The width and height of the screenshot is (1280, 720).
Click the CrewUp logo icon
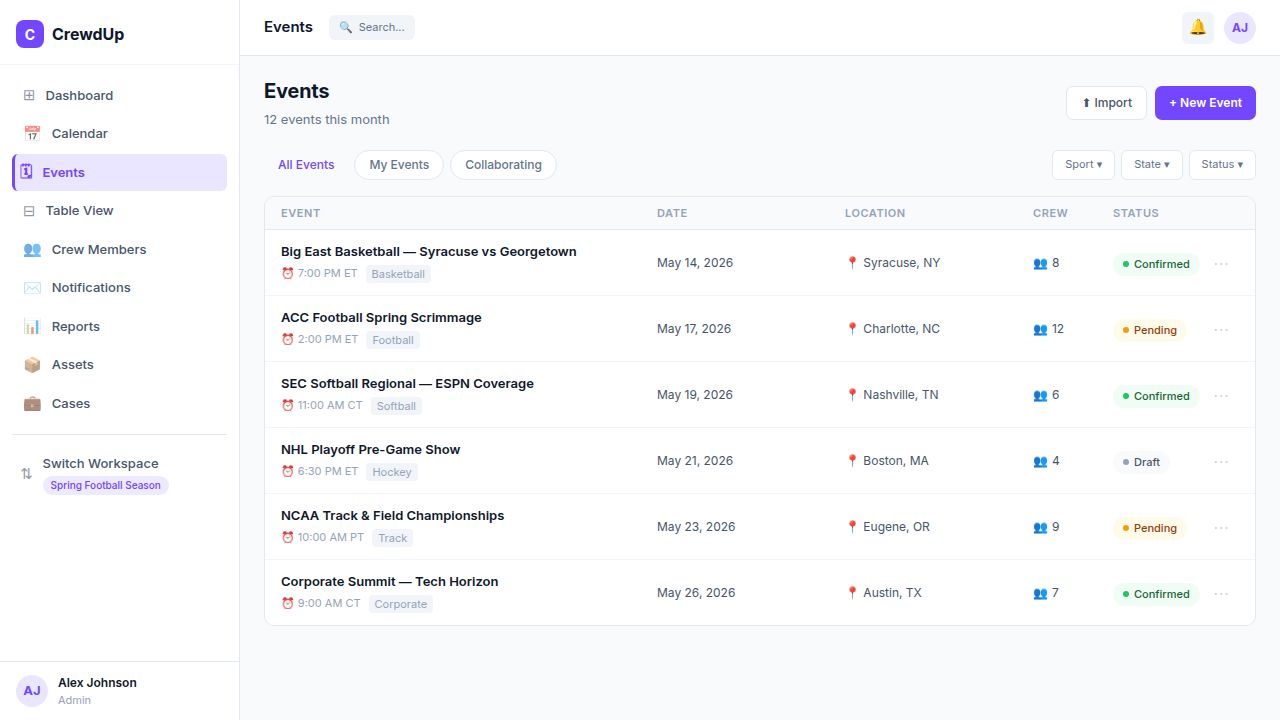tap(30, 34)
